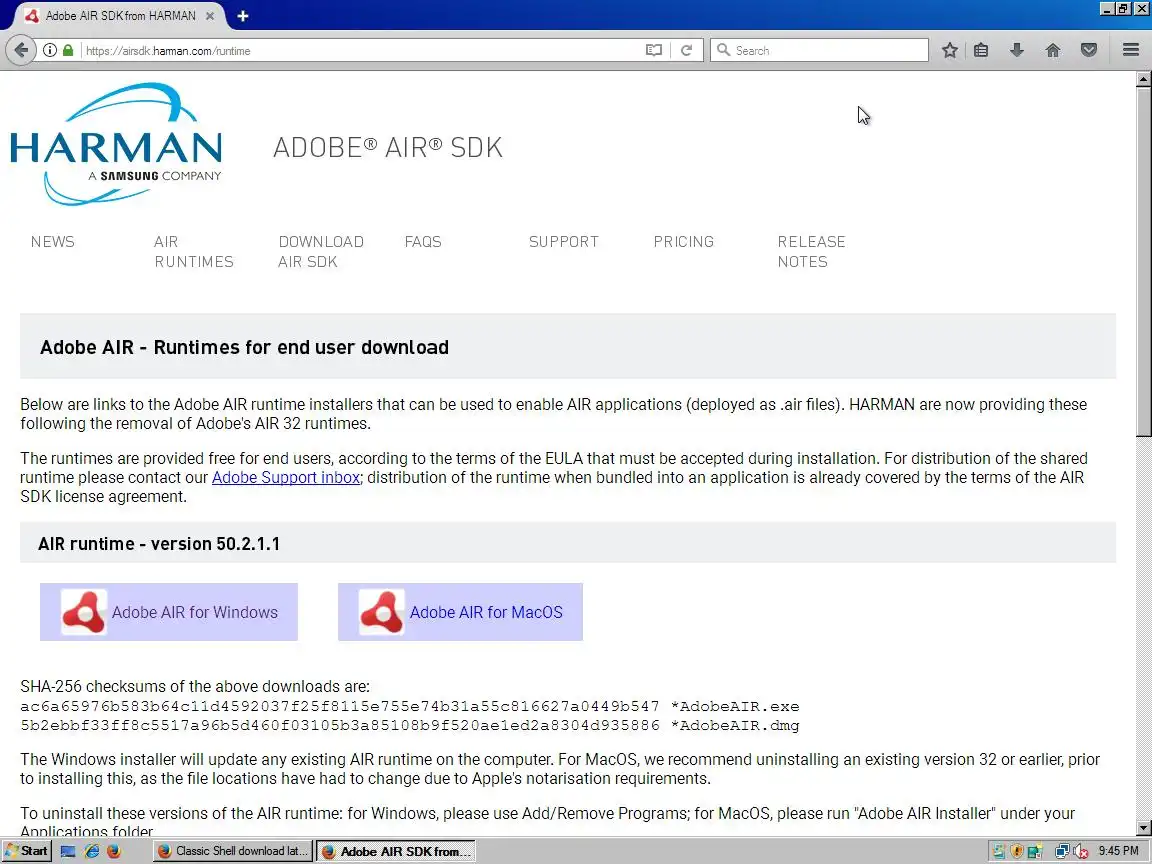Open site information icon in address bar
Screen dimensions: 1152x864
[x=50, y=50]
